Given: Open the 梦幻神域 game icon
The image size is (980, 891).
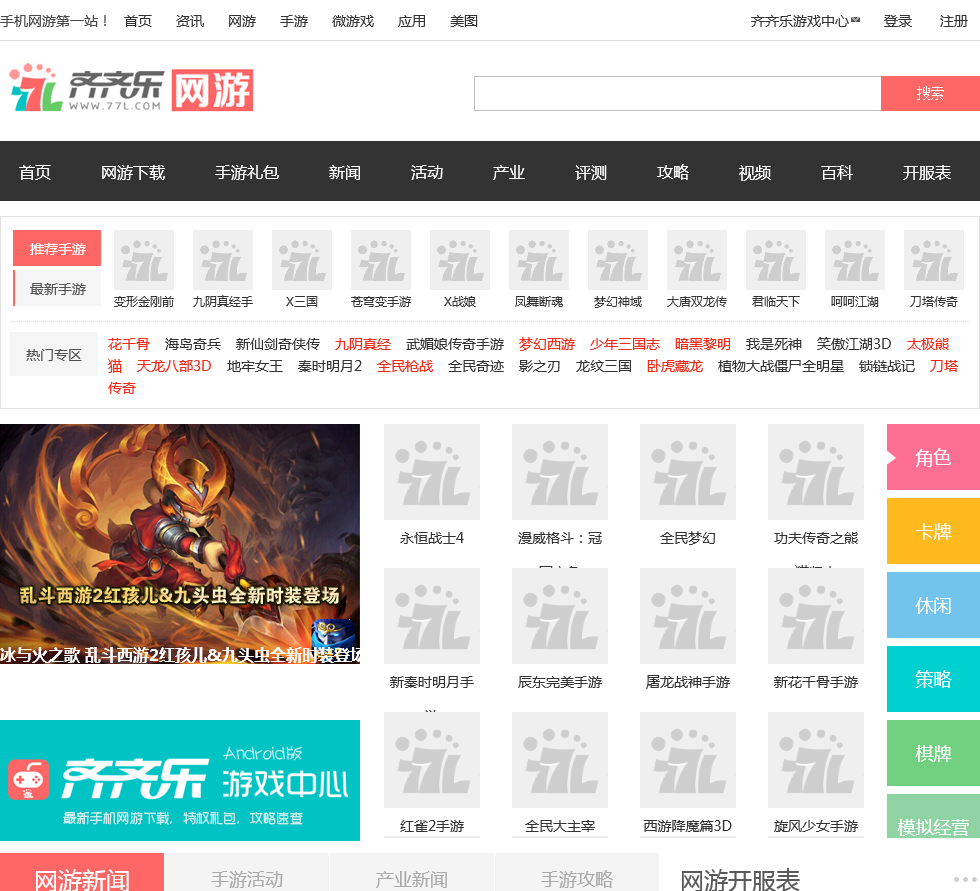Looking at the screenshot, I should pos(618,260).
